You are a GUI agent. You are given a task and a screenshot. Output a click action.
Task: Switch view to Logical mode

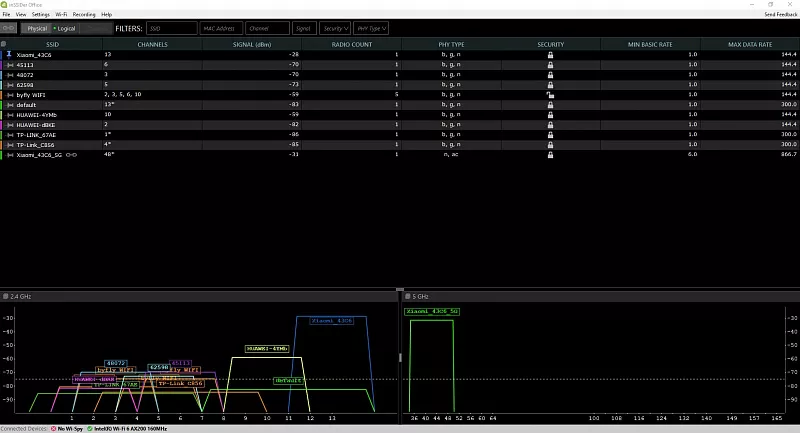click(x=65, y=28)
